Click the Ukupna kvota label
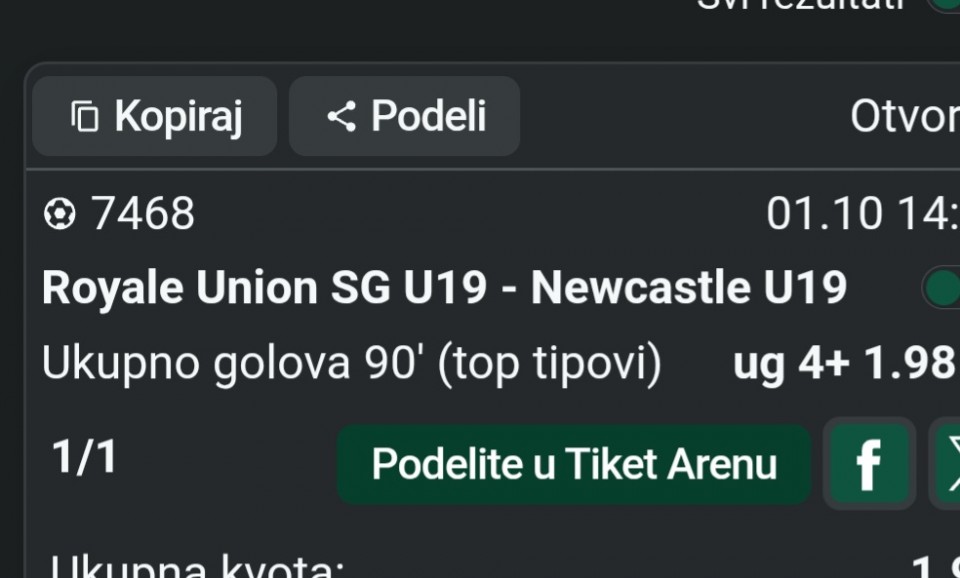 (x=197, y=568)
